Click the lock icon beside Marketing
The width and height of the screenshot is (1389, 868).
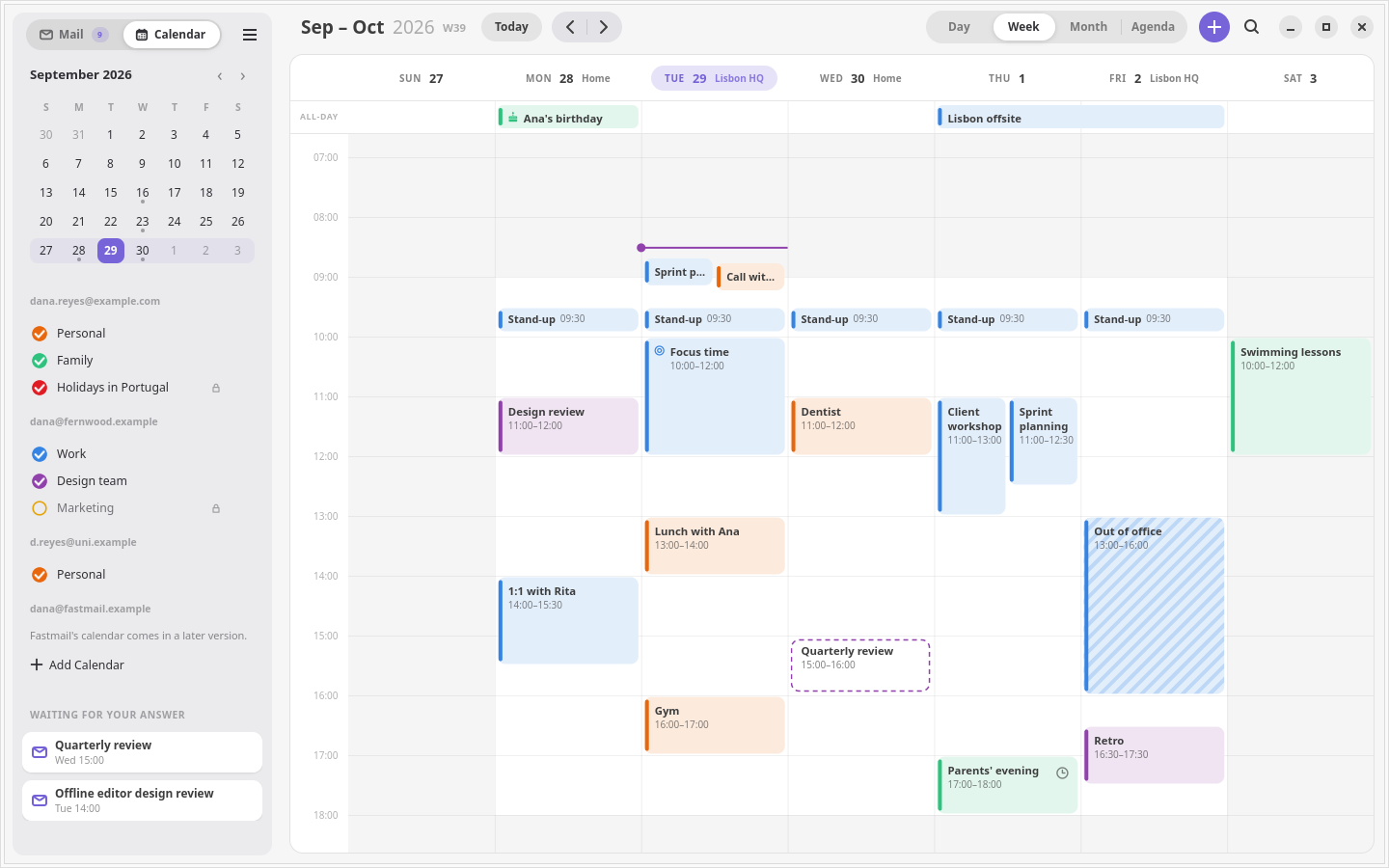point(216,508)
